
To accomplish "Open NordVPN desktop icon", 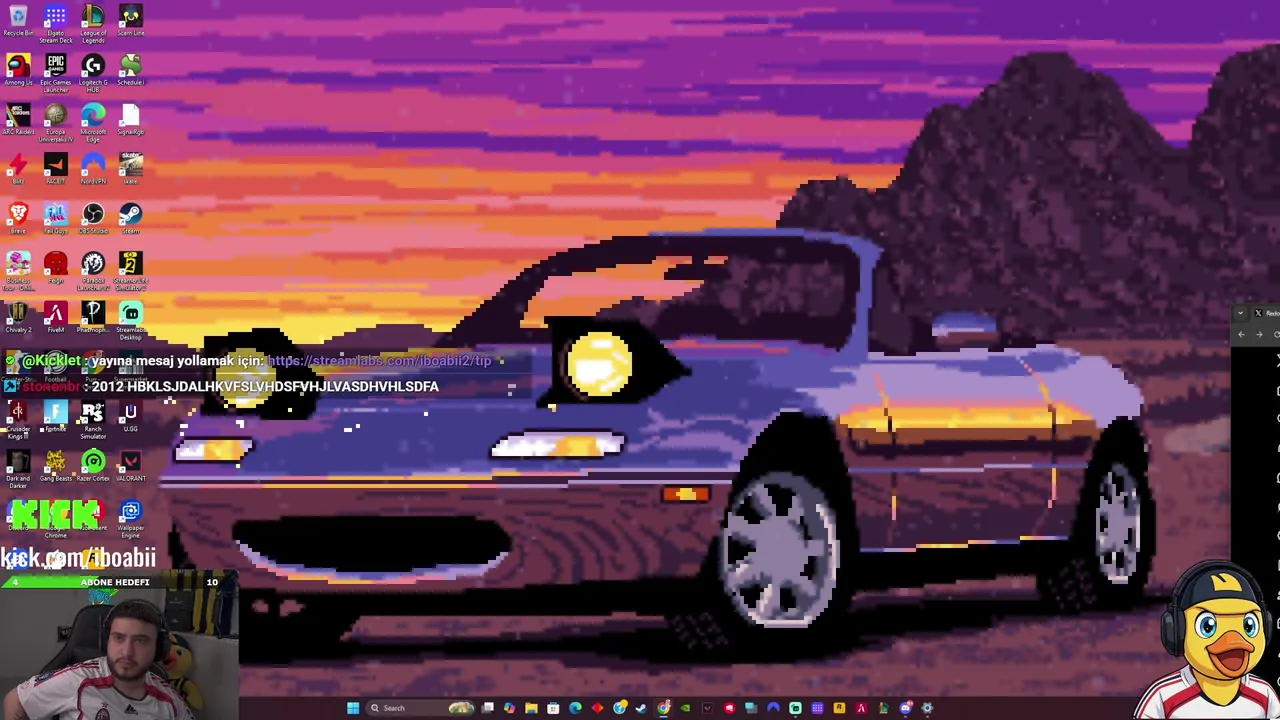I will pos(93,168).
